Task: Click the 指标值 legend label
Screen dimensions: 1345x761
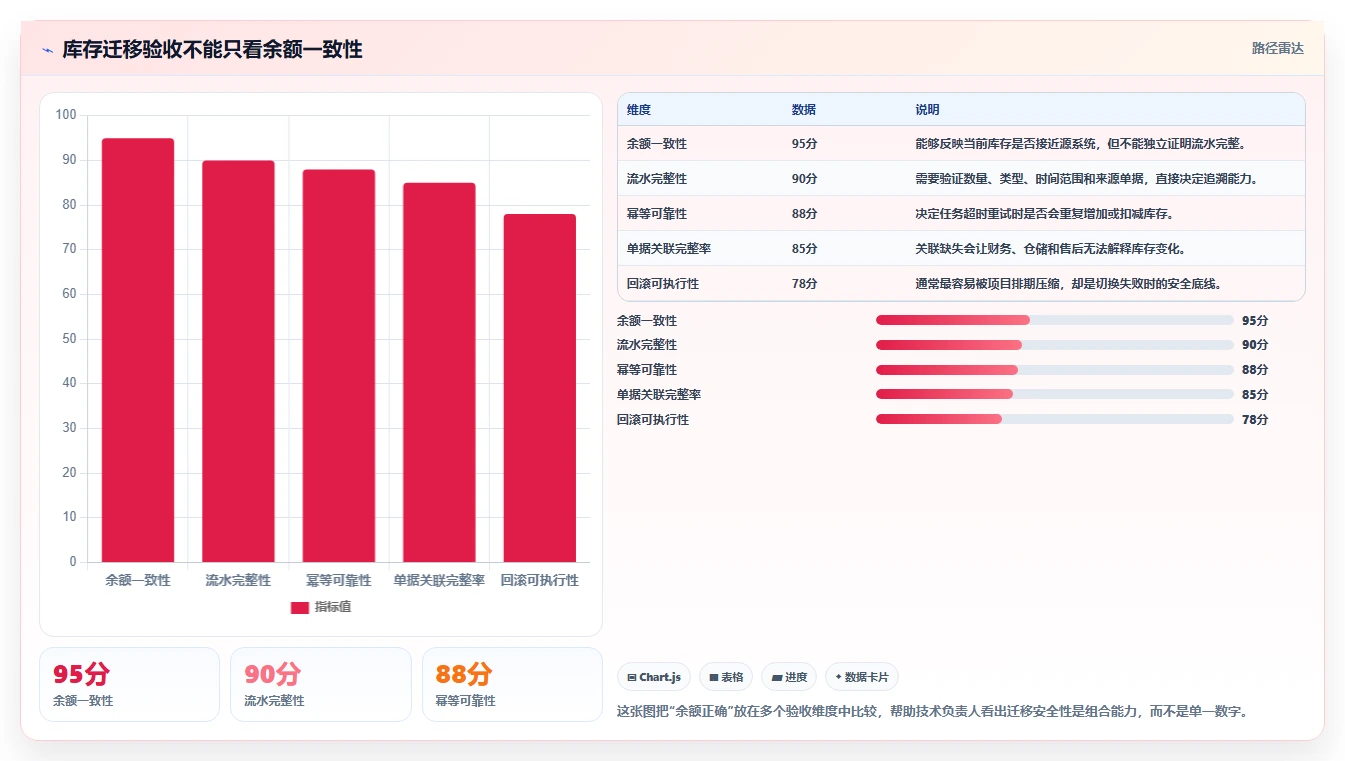Action: click(x=333, y=607)
